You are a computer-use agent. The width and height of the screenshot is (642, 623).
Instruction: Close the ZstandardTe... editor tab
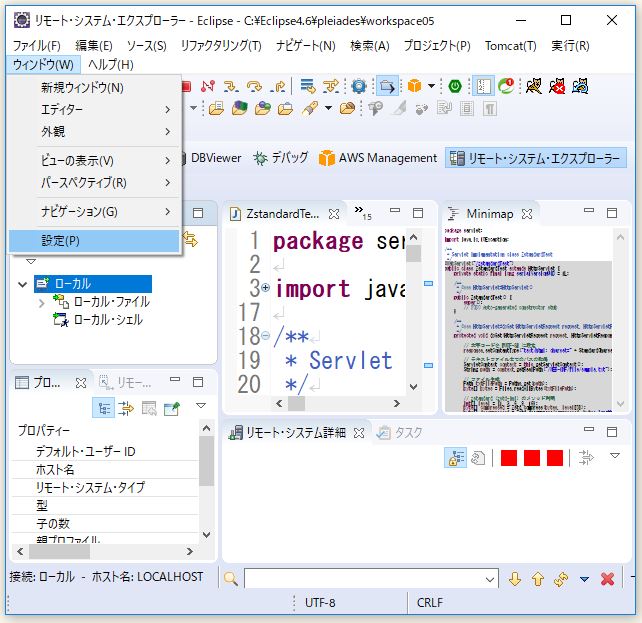334,214
